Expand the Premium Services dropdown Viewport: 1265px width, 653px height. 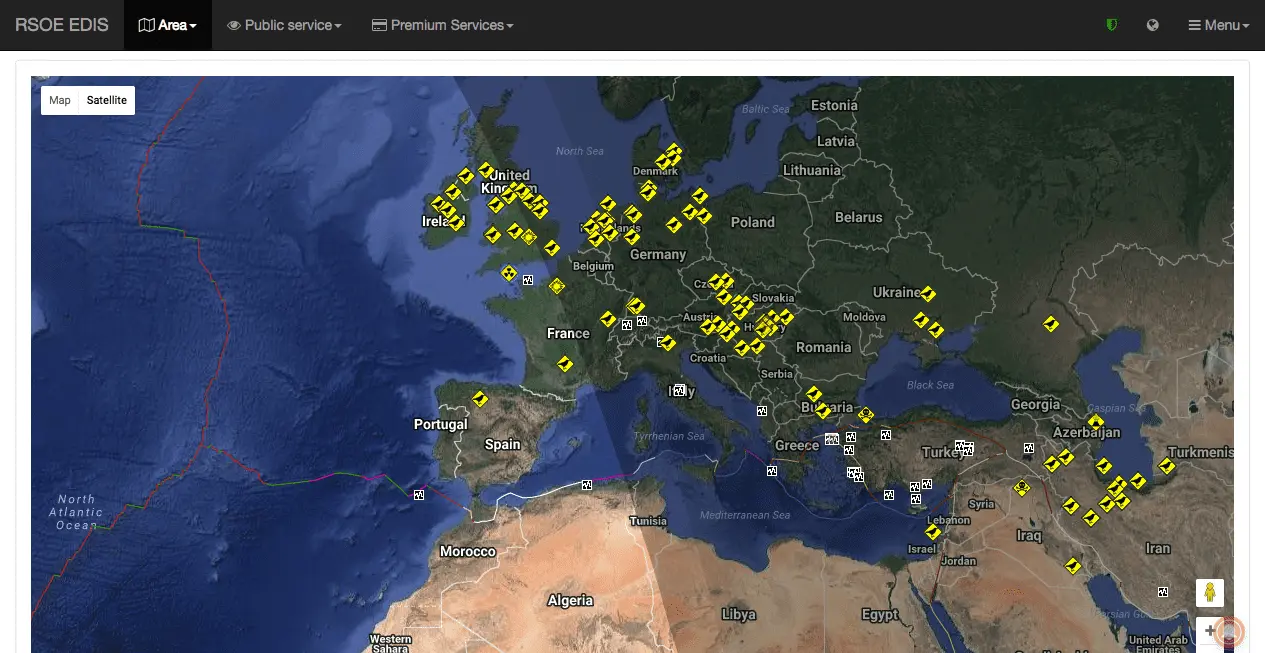tap(442, 25)
